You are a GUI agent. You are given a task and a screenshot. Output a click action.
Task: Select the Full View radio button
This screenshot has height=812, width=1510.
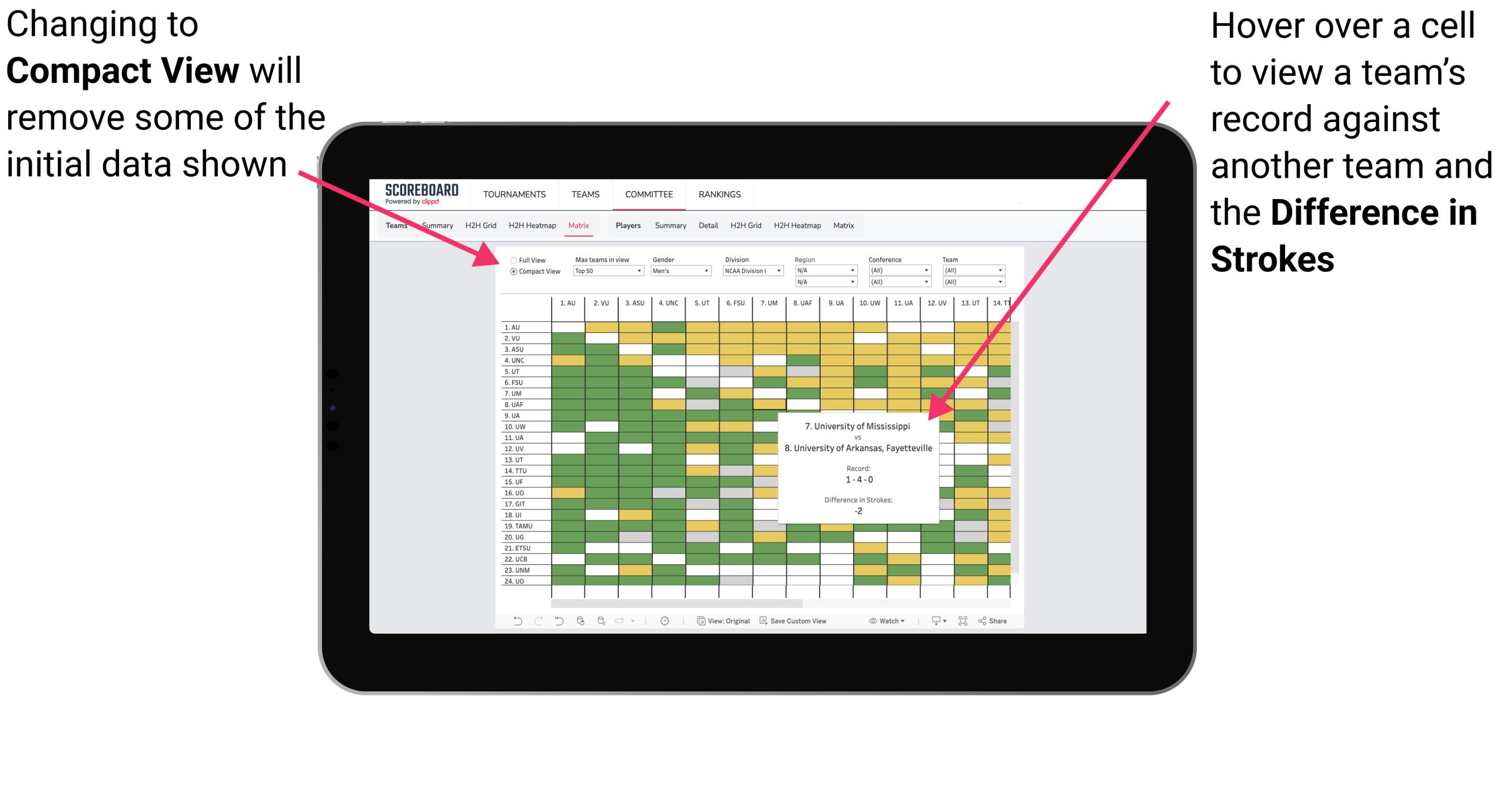(x=511, y=261)
